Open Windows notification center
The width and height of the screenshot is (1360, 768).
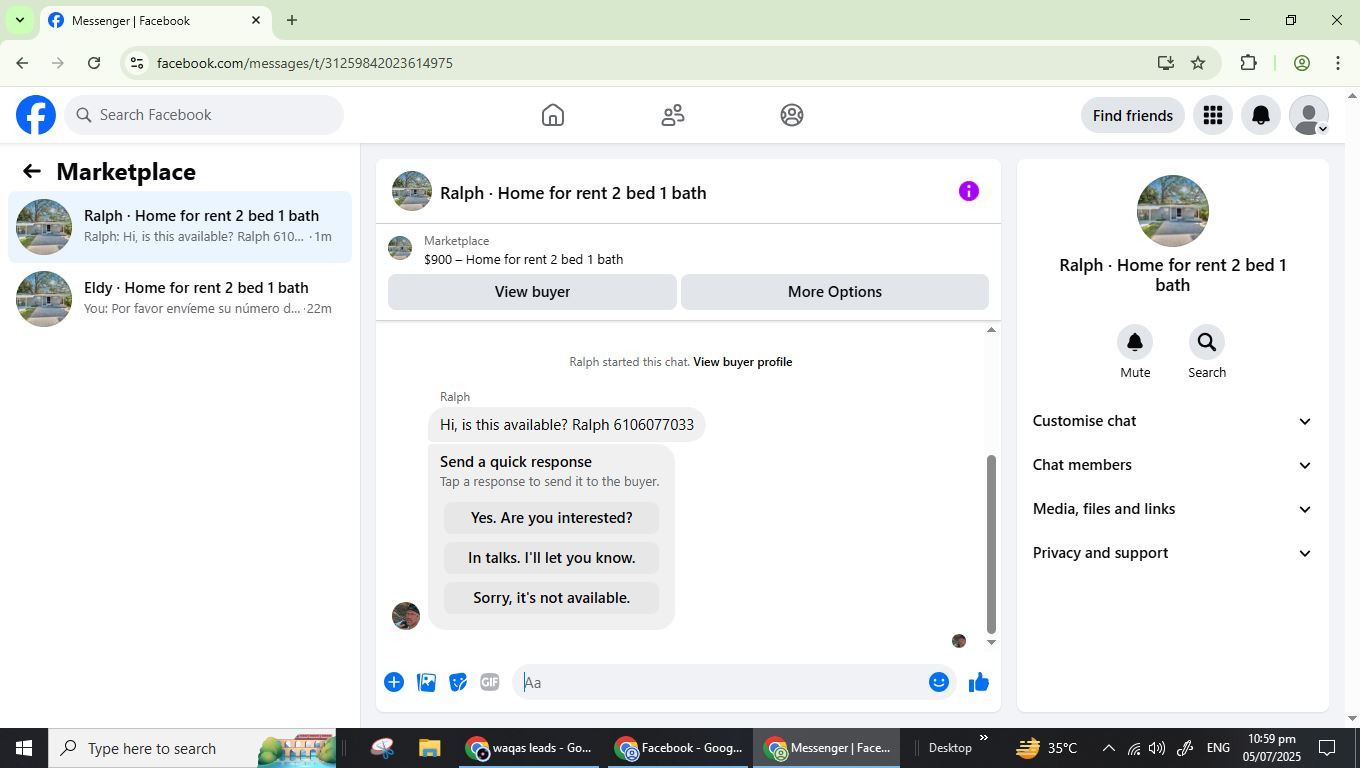1327,748
